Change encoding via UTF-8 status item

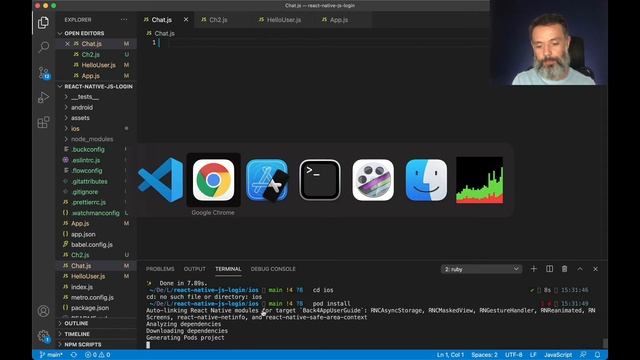point(513,355)
